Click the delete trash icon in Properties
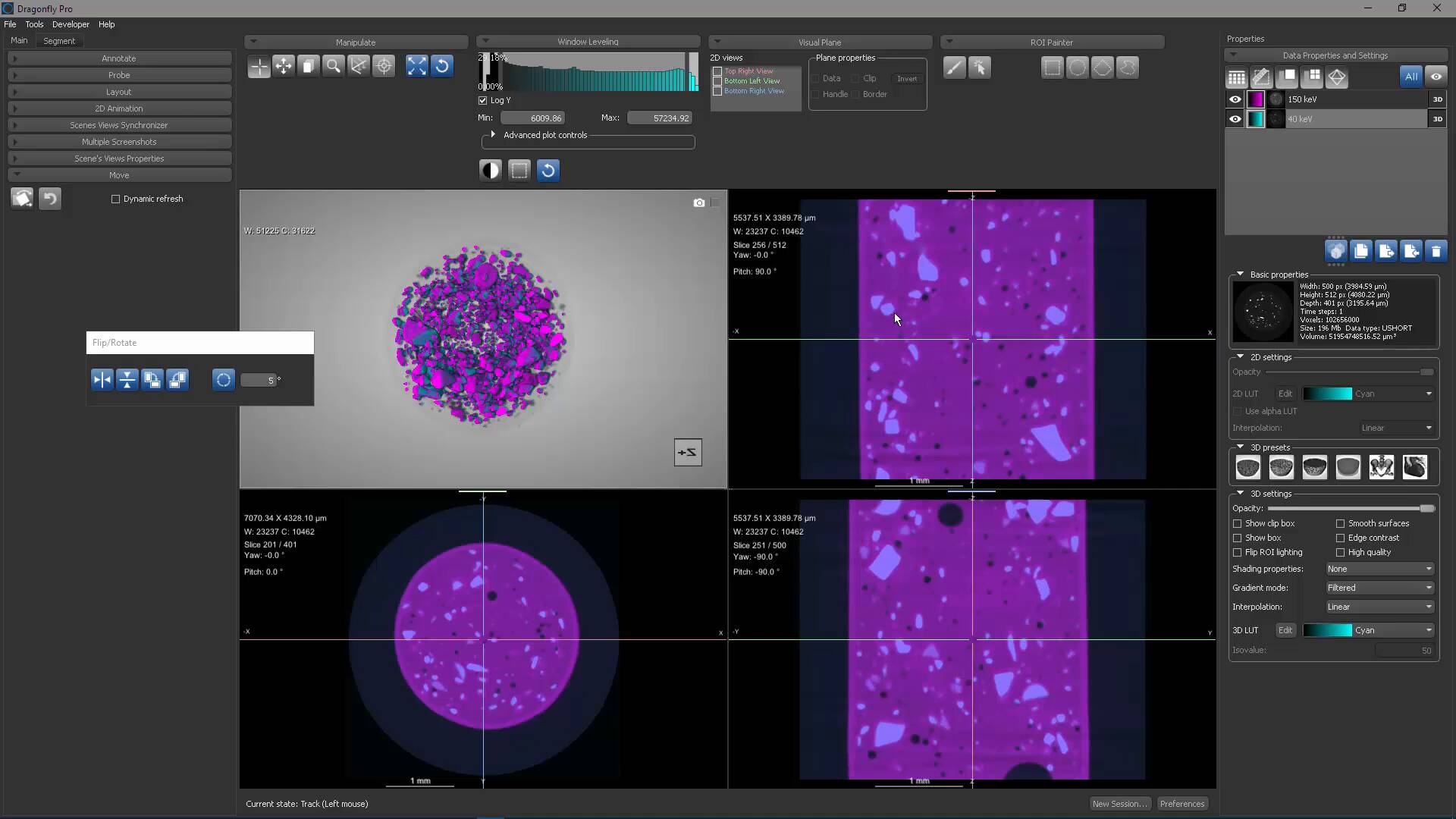 [1436, 251]
